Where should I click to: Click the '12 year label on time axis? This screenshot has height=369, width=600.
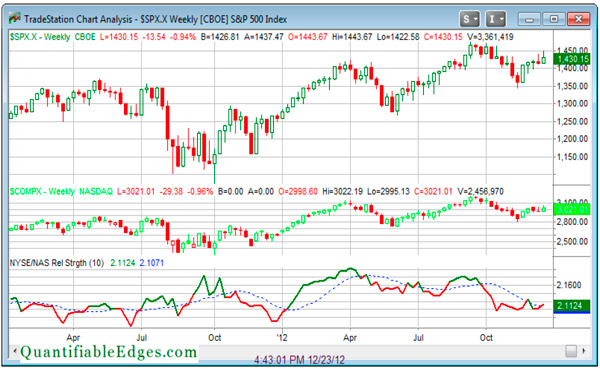coord(282,338)
